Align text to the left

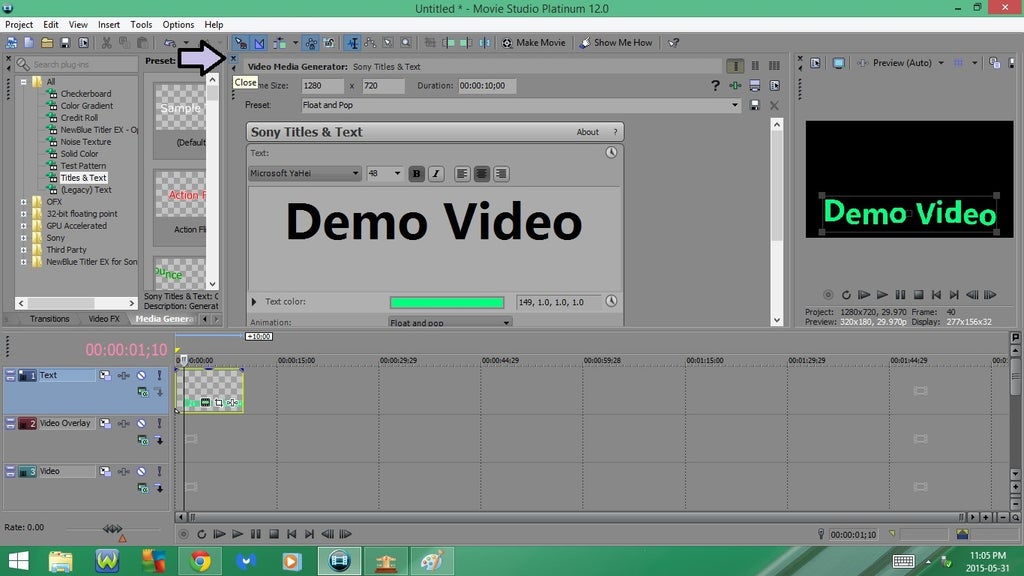pyautogui.click(x=462, y=174)
